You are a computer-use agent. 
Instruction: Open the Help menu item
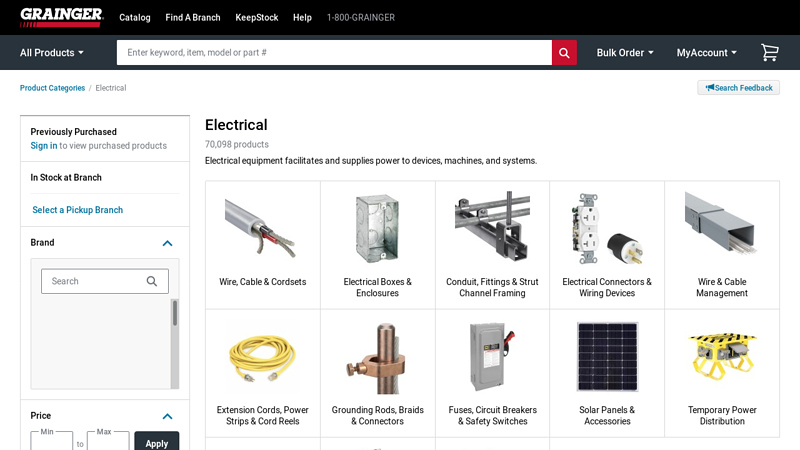pos(302,17)
